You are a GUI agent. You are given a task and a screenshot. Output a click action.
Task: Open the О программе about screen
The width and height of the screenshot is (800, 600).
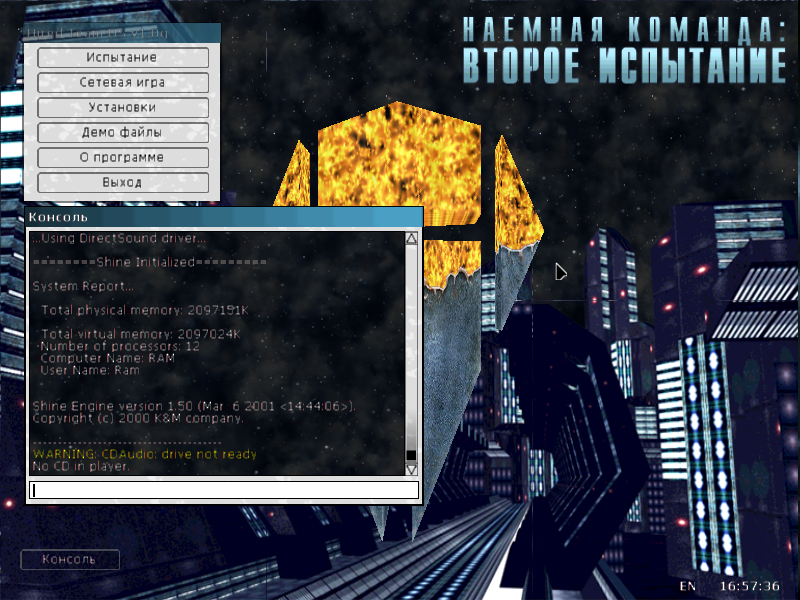123,157
